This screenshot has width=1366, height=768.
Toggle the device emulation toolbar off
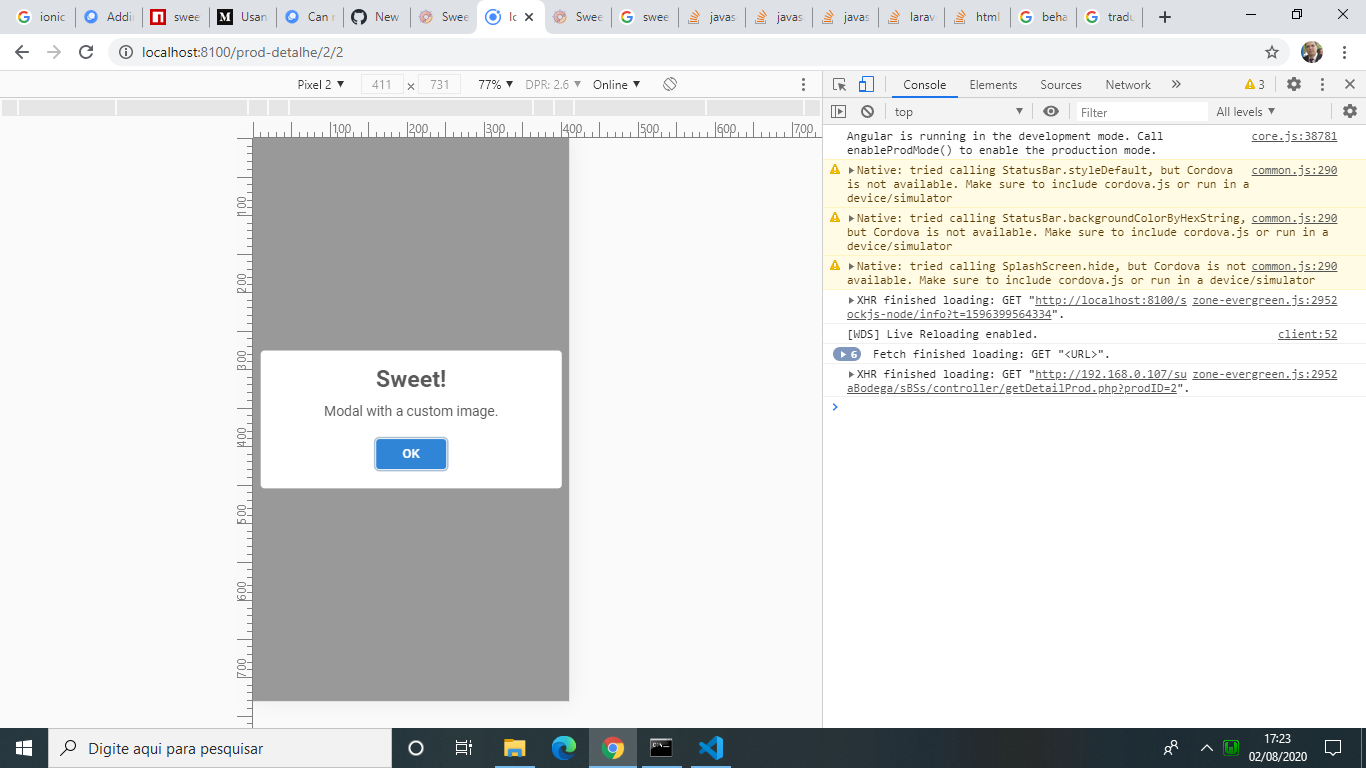tap(866, 84)
